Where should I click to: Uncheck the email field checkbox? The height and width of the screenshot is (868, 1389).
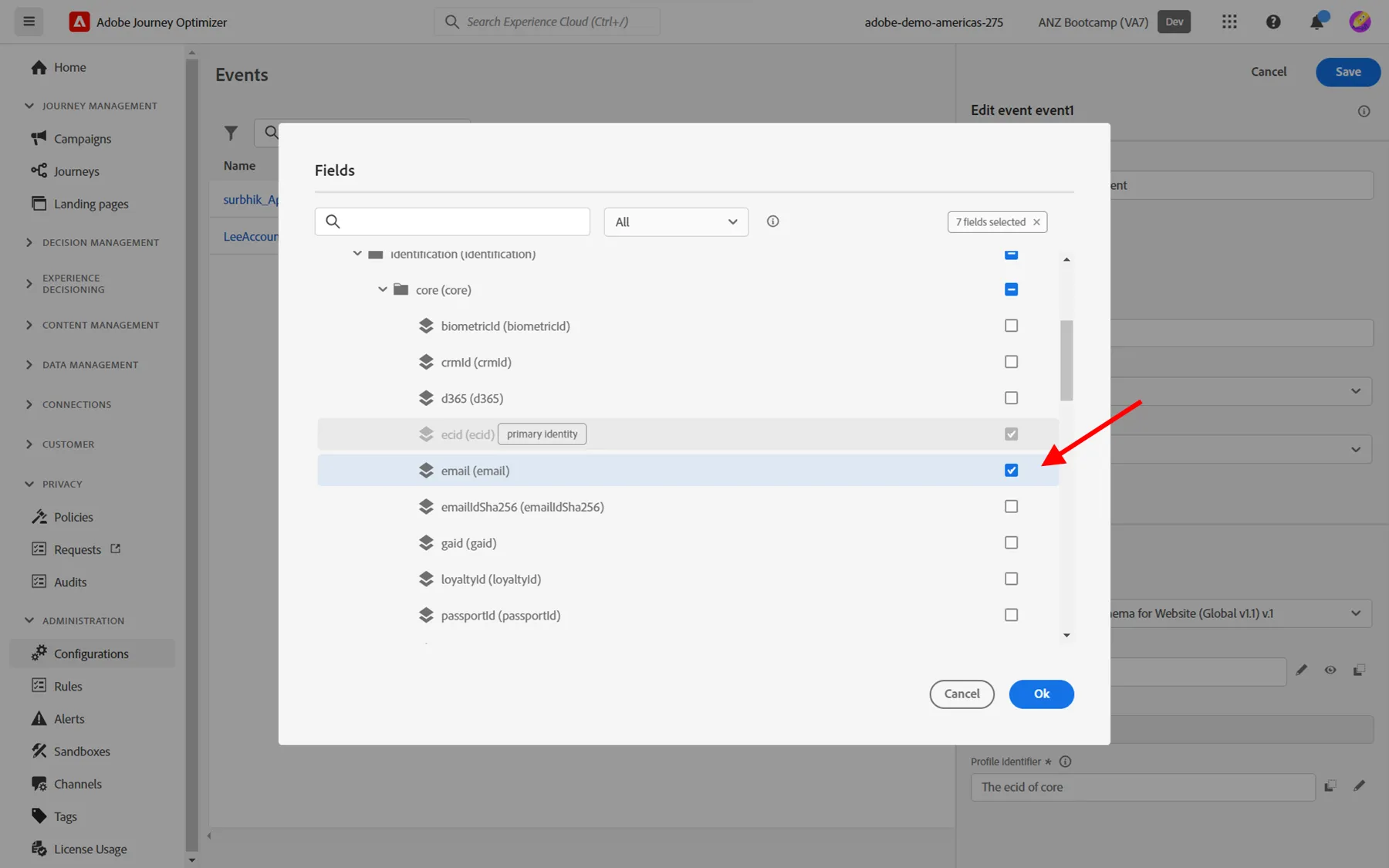[x=1011, y=471]
